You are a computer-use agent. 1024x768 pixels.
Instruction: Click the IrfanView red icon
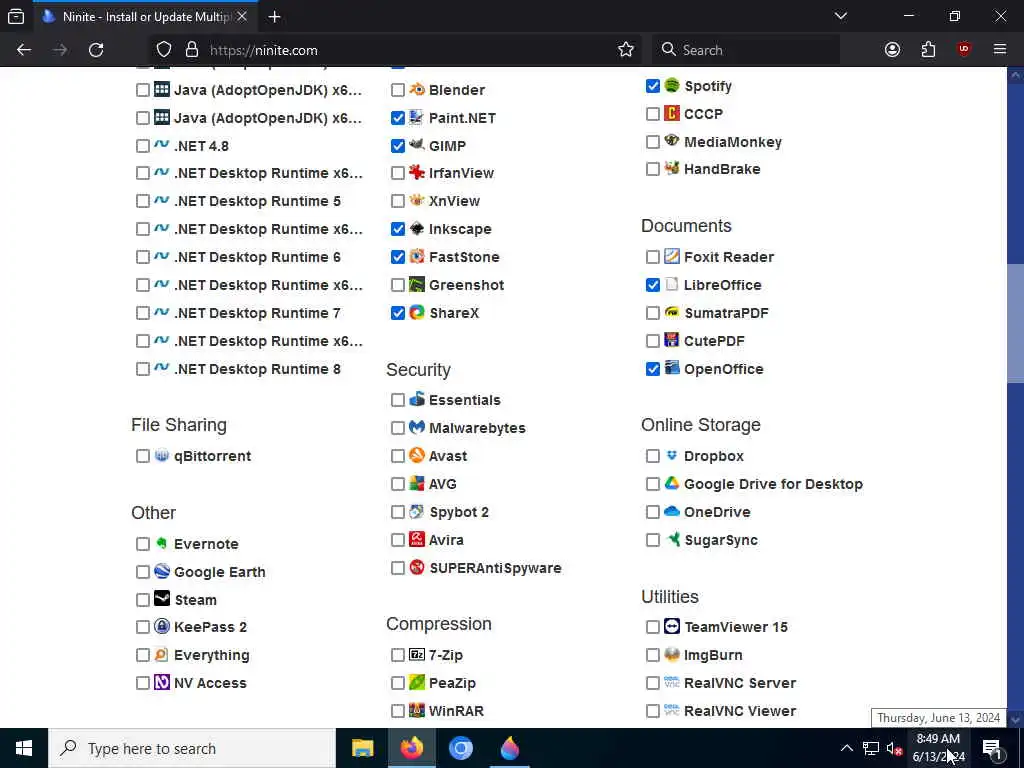click(x=417, y=172)
